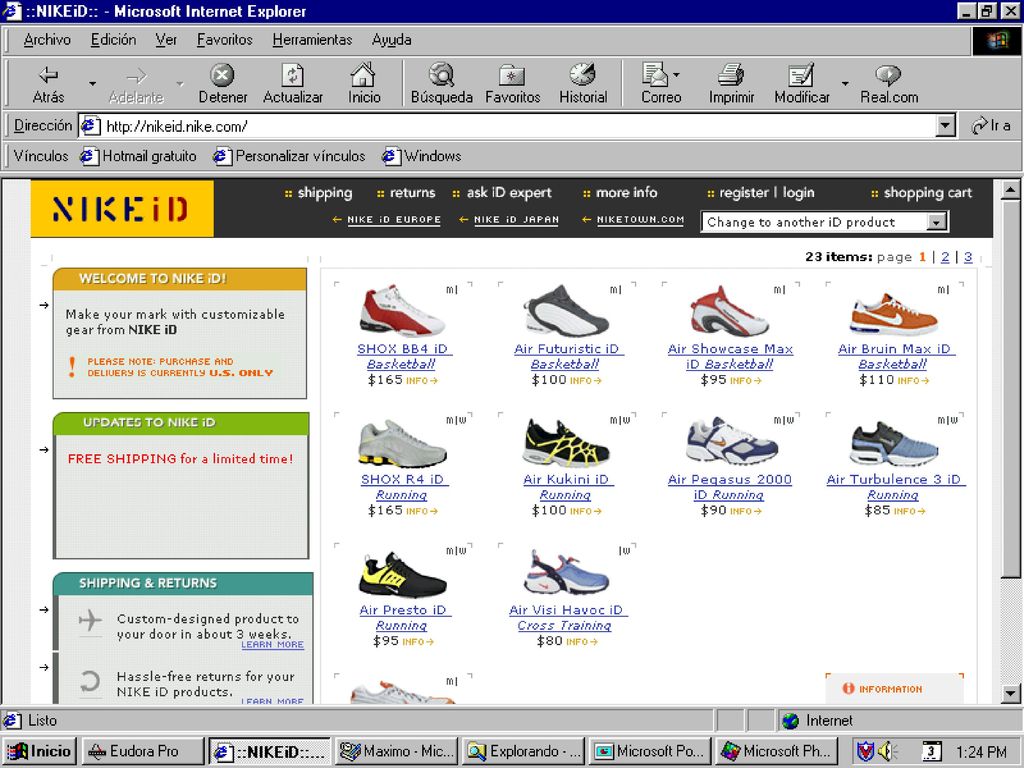Open the Ver menu
The height and width of the screenshot is (768, 1024).
[166, 40]
